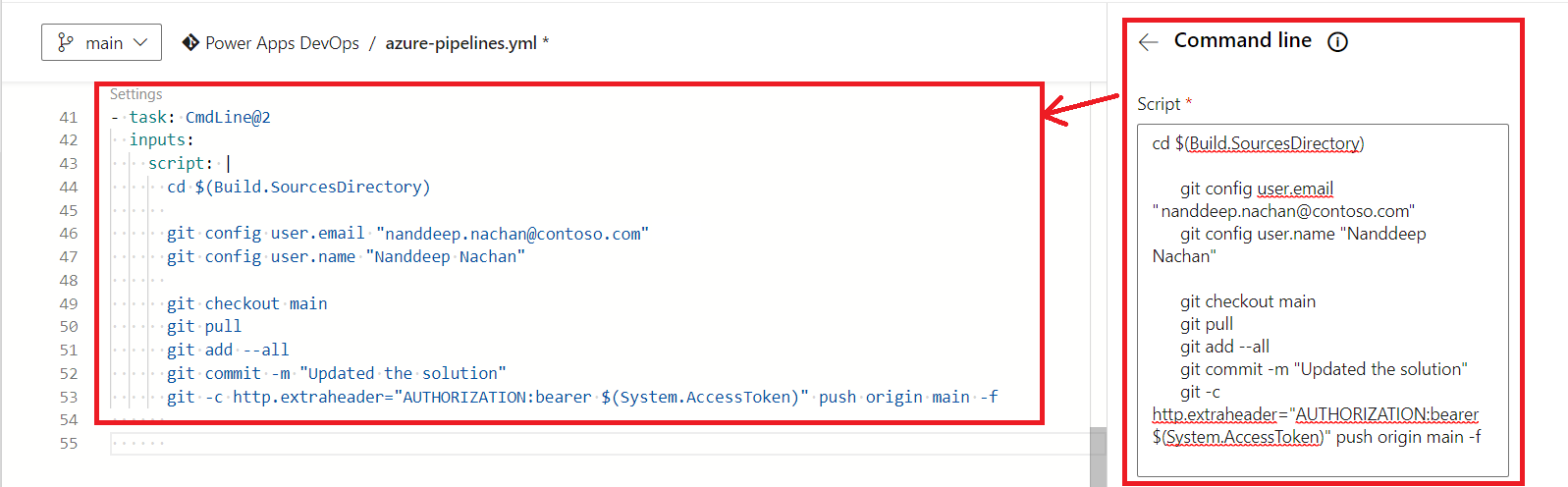Click the editor vertical scrollbar thumb
Screen dimensions: 1568x487
1098,457
